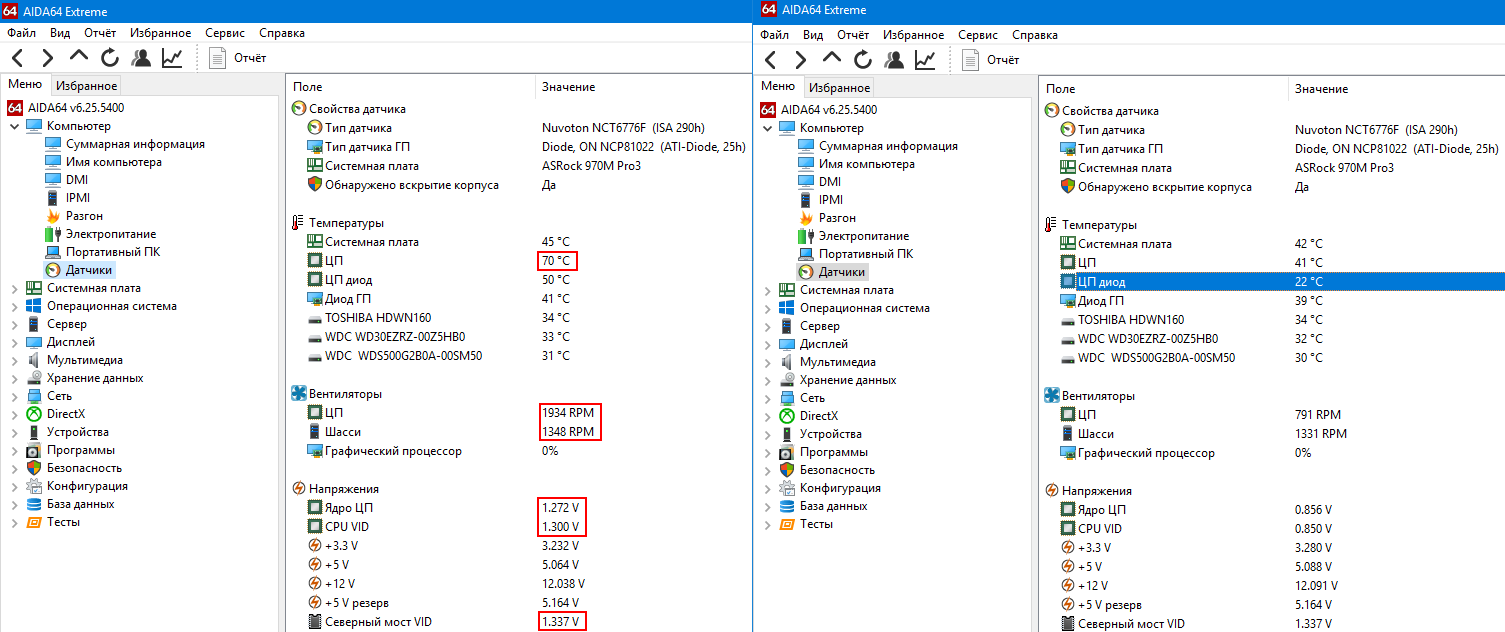Switch to Избранное tab in left window
The height and width of the screenshot is (632, 1505).
click(86, 86)
